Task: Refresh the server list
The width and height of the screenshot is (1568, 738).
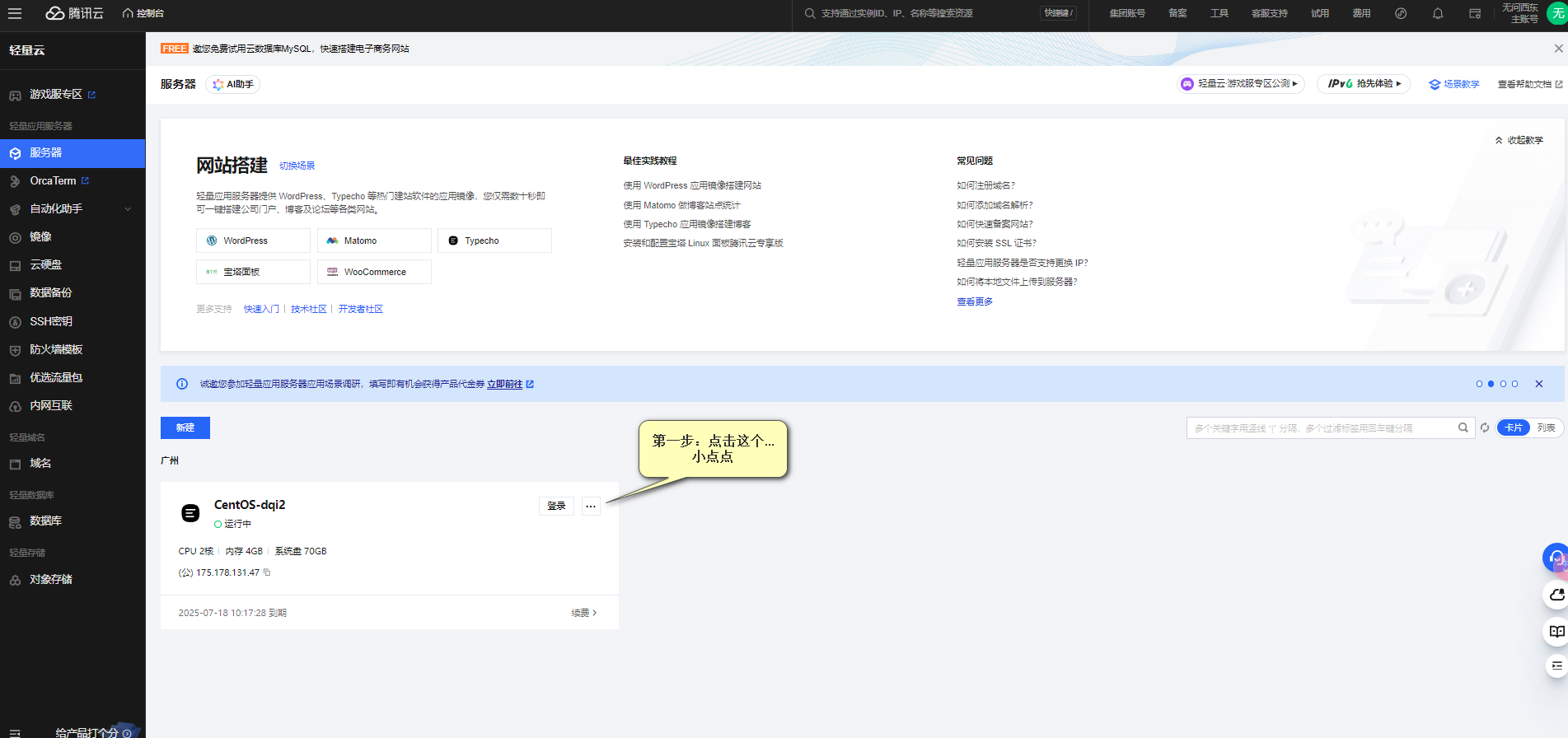Action: coord(1485,427)
